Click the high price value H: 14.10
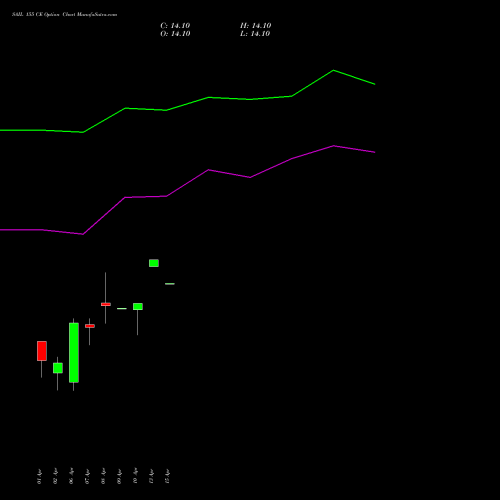Screen dimensions: 500x500 coord(255,26)
